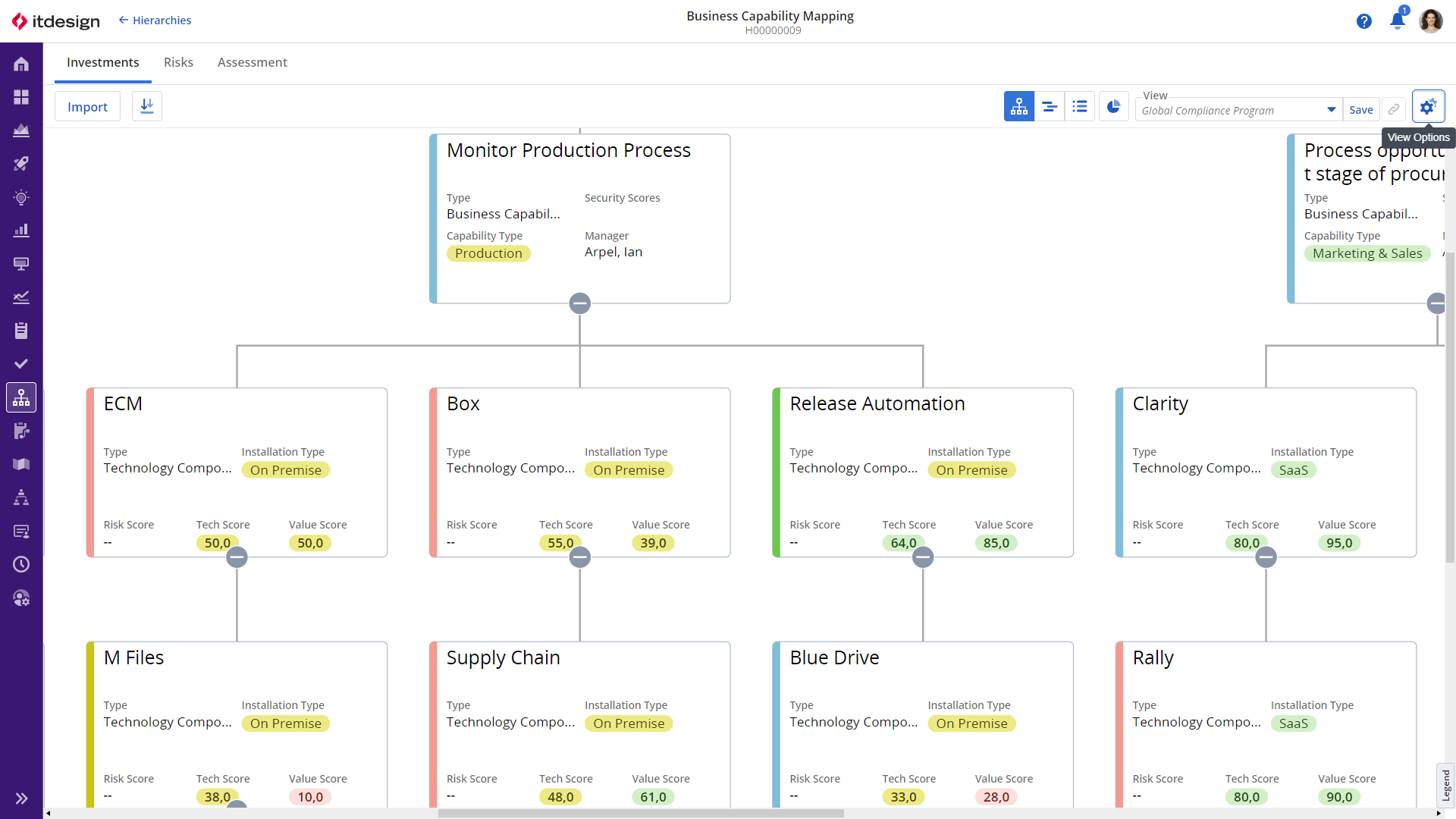
Task: Open the M Files card title
Action: coord(133,657)
